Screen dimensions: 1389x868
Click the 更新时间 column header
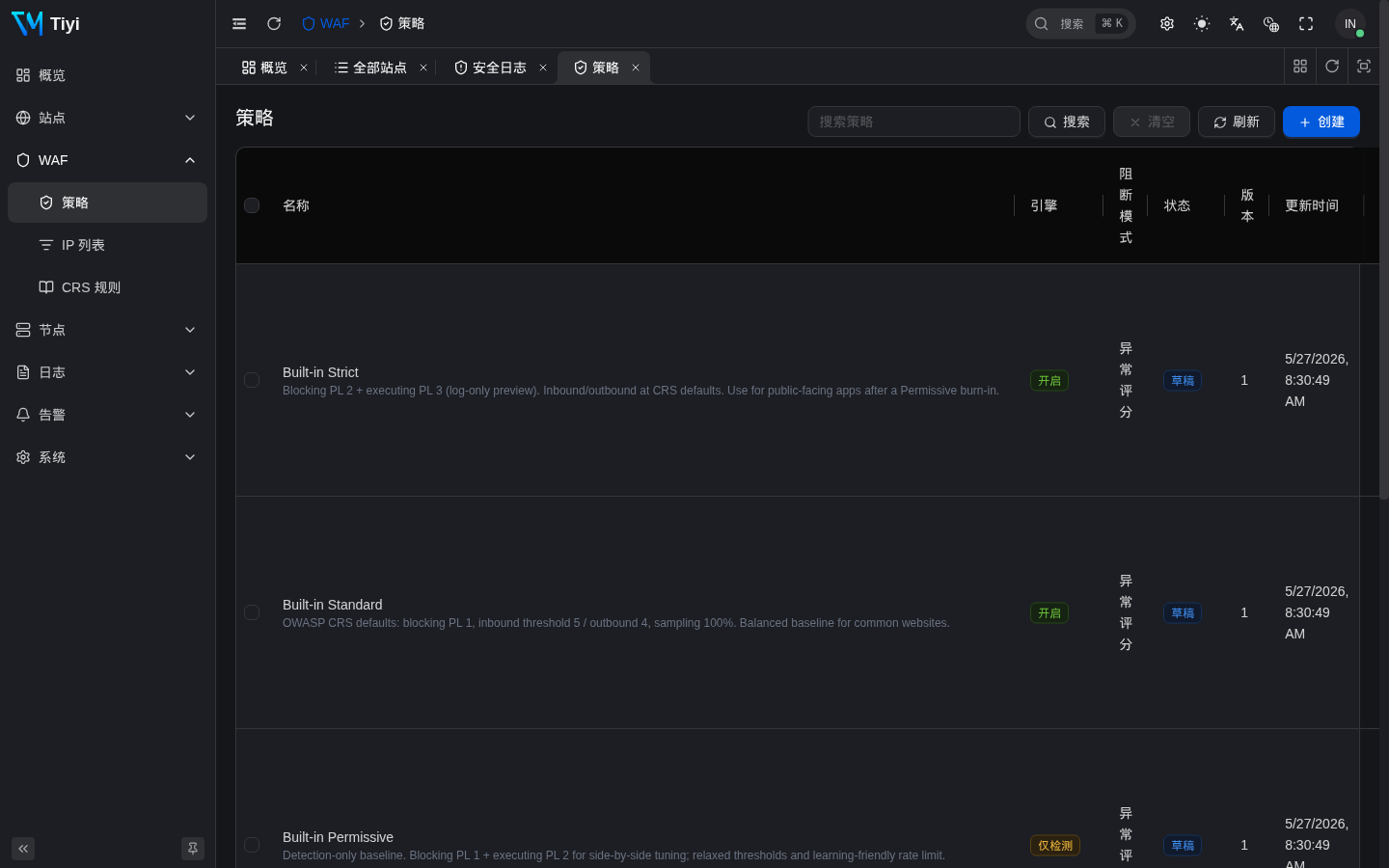click(x=1312, y=205)
